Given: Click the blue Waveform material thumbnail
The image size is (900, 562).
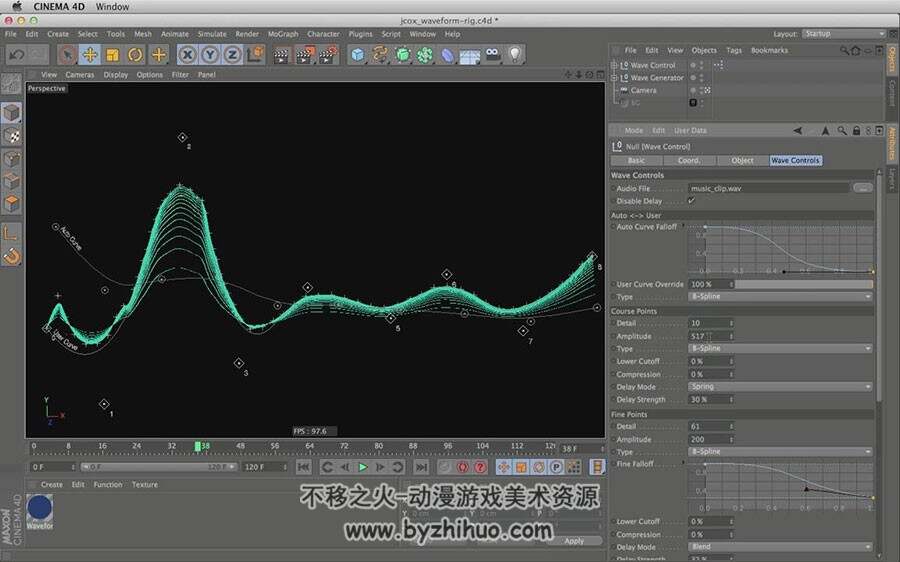Looking at the screenshot, I should [x=40, y=508].
